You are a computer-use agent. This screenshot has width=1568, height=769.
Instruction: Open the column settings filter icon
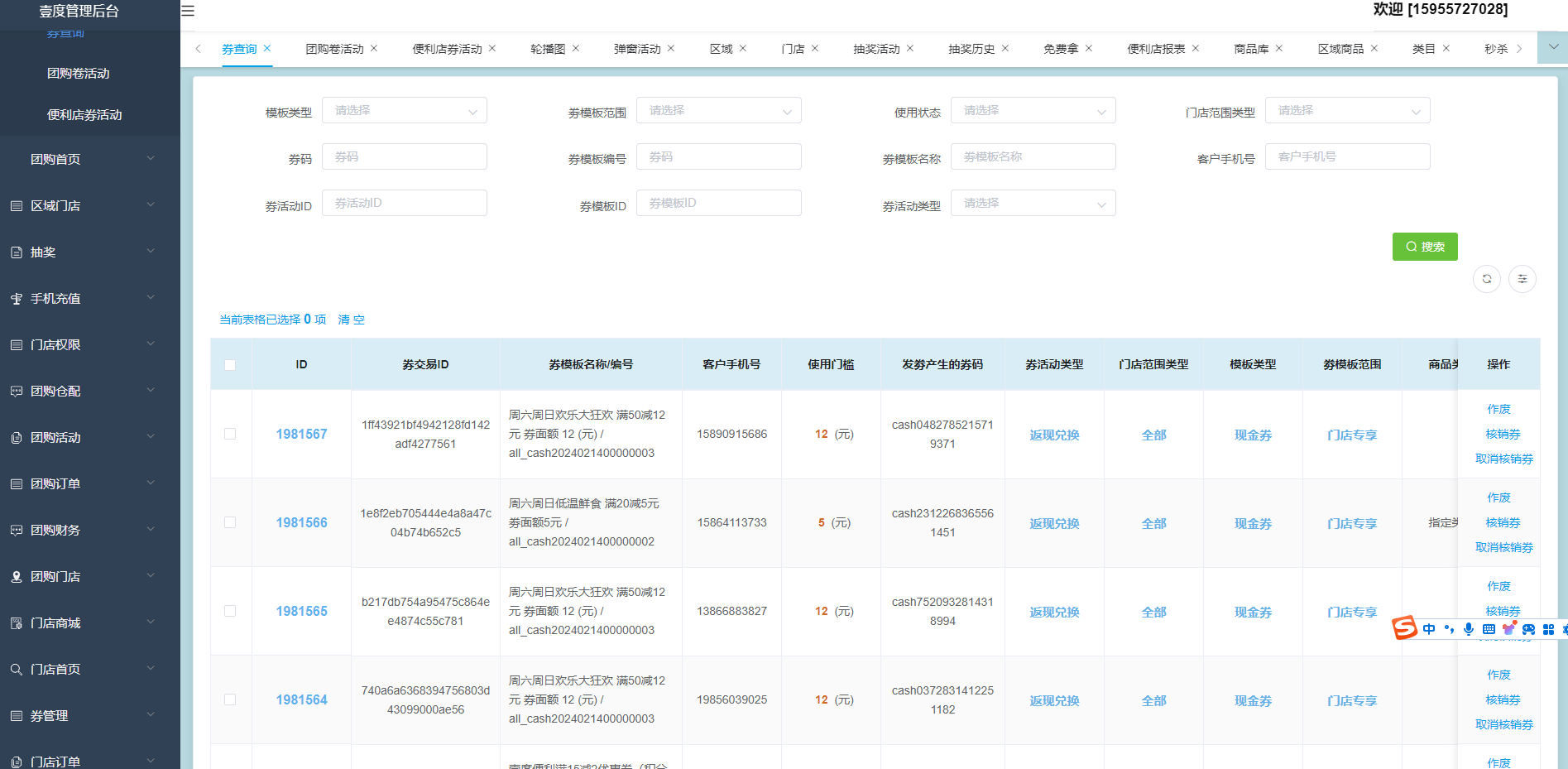[x=1522, y=279]
